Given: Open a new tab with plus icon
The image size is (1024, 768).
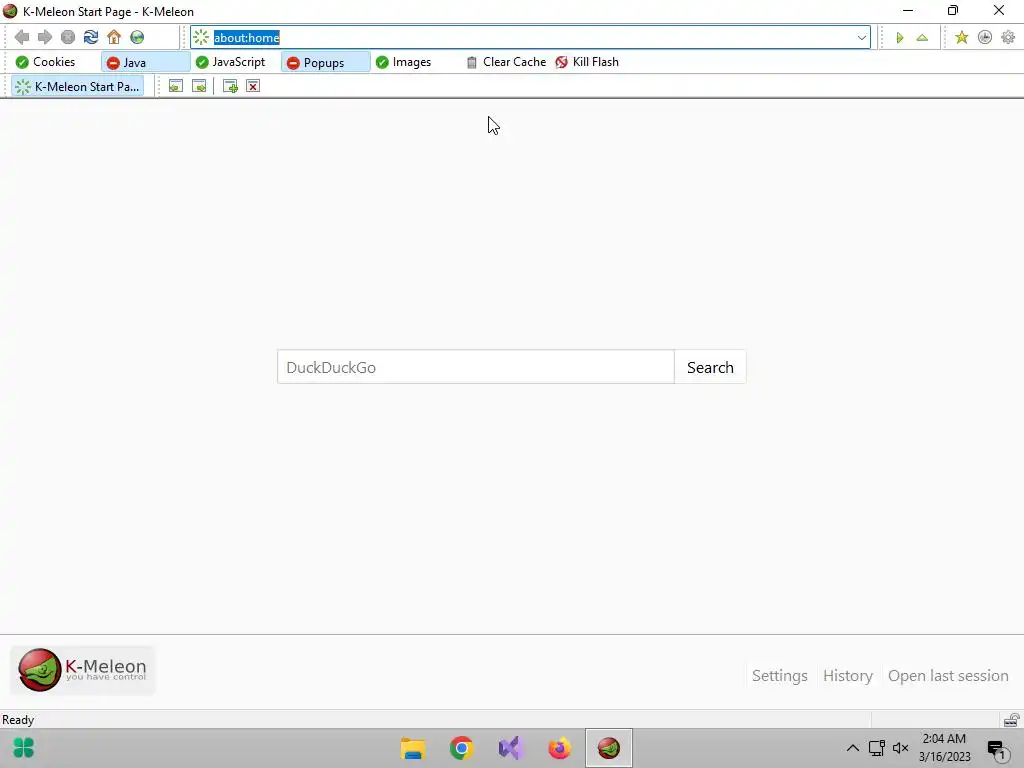Looking at the screenshot, I should tap(230, 86).
